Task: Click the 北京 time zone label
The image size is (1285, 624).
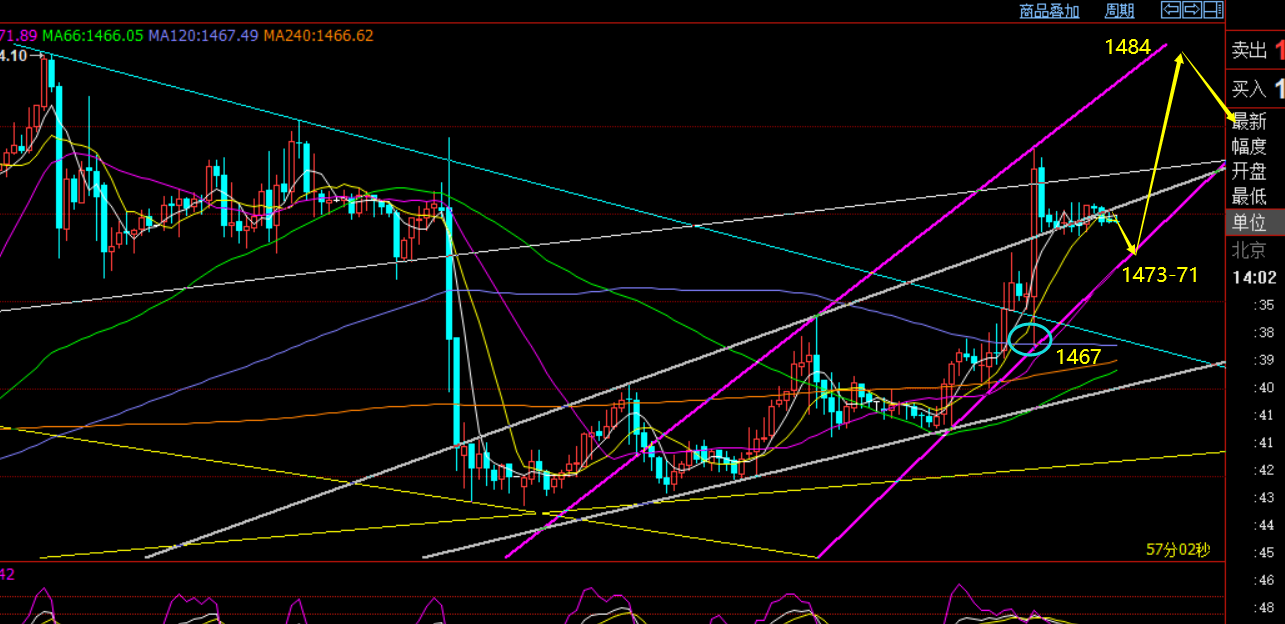Action: (x=1249, y=250)
